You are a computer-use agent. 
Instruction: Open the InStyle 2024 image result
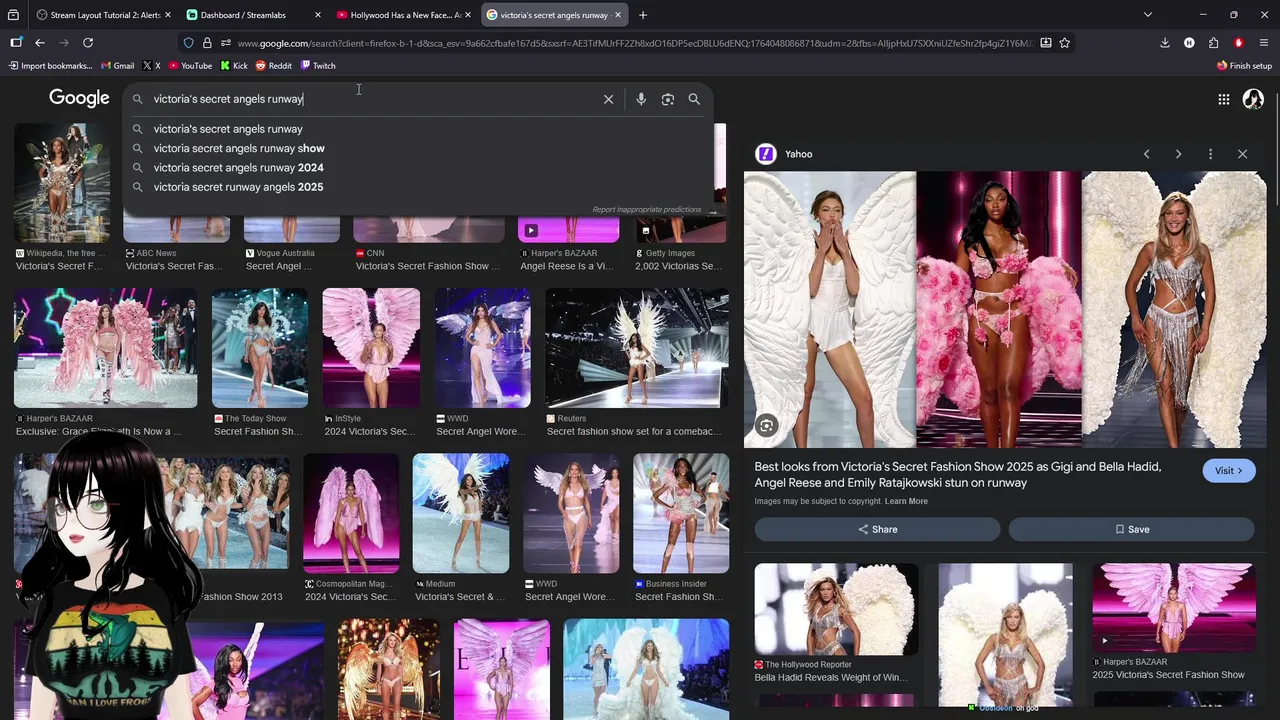coord(371,348)
